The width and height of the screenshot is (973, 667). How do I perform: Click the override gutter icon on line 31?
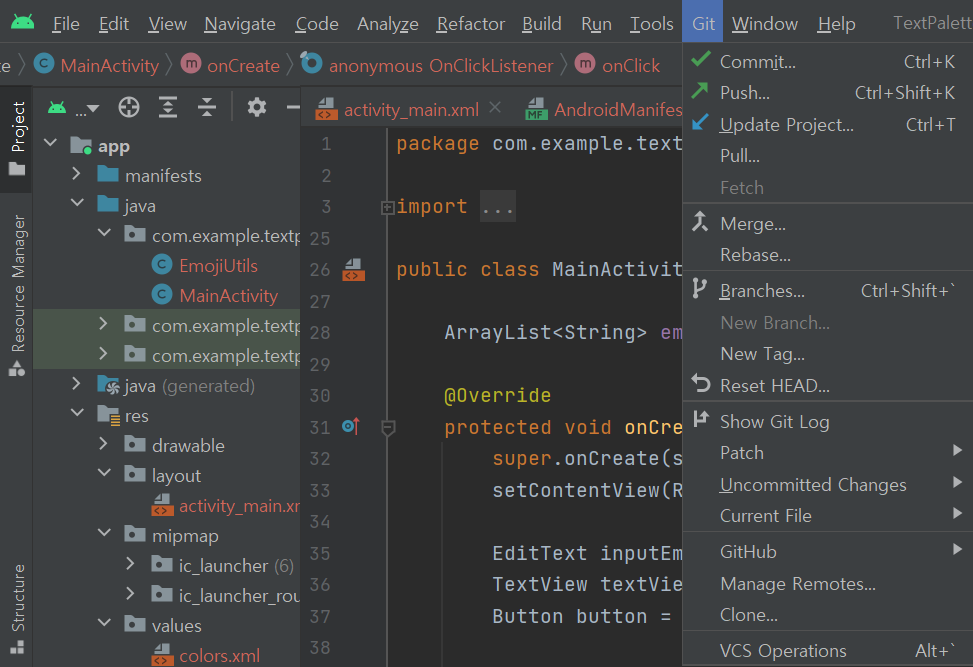click(x=351, y=426)
